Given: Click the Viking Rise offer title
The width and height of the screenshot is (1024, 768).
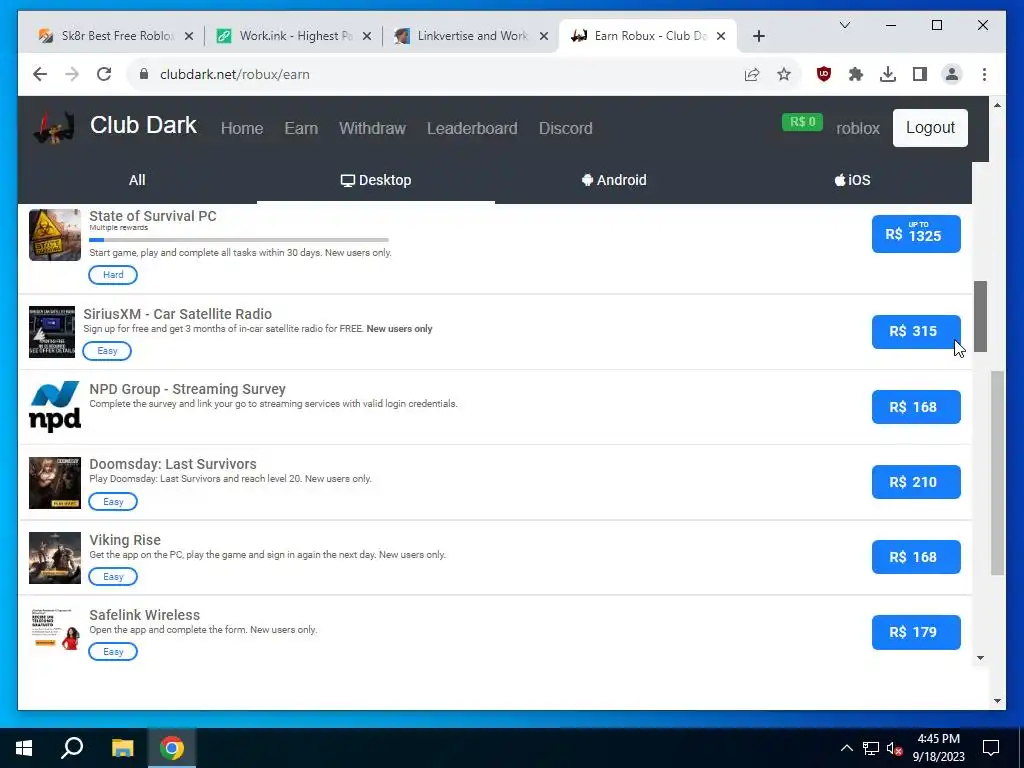Looking at the screenshot, I should coord(125,540).
